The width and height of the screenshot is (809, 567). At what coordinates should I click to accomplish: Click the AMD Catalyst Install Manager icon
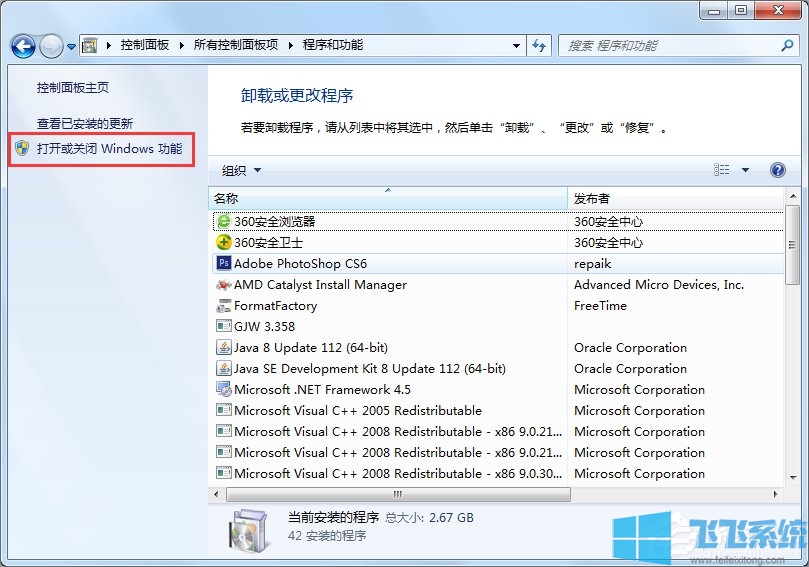tap(224, 285)
